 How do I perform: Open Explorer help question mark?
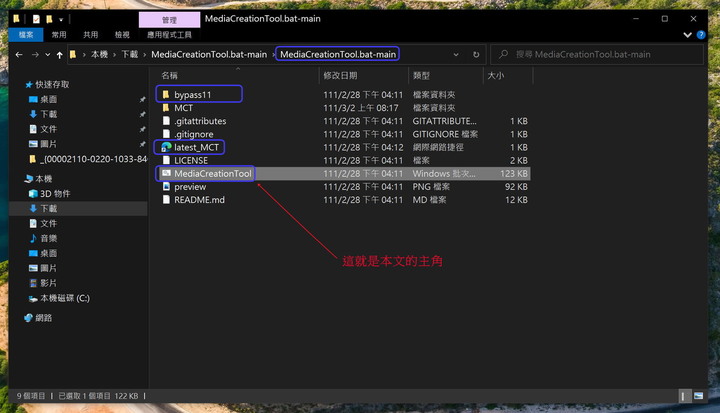pos(701,35)
